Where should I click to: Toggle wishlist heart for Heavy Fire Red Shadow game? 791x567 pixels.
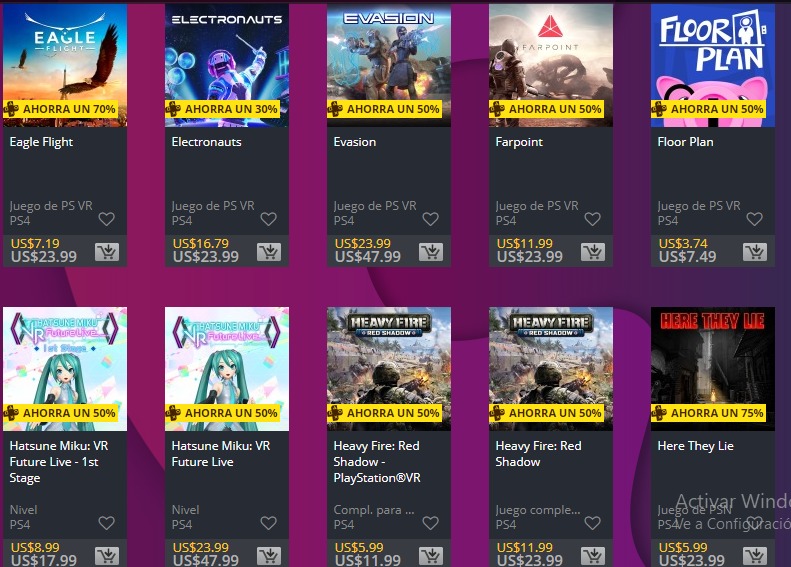[x=592, y=523]
